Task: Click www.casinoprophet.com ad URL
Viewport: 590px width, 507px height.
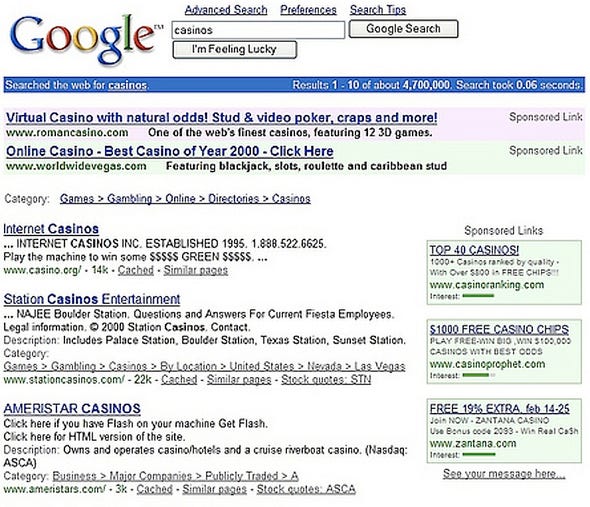Action: (487, 364)
